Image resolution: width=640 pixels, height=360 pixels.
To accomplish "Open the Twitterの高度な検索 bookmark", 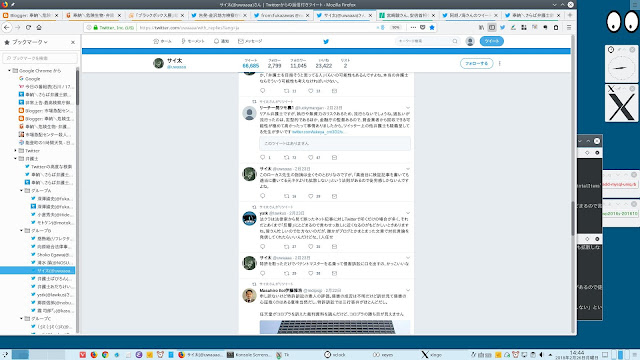I will click(x=48, y=167).
